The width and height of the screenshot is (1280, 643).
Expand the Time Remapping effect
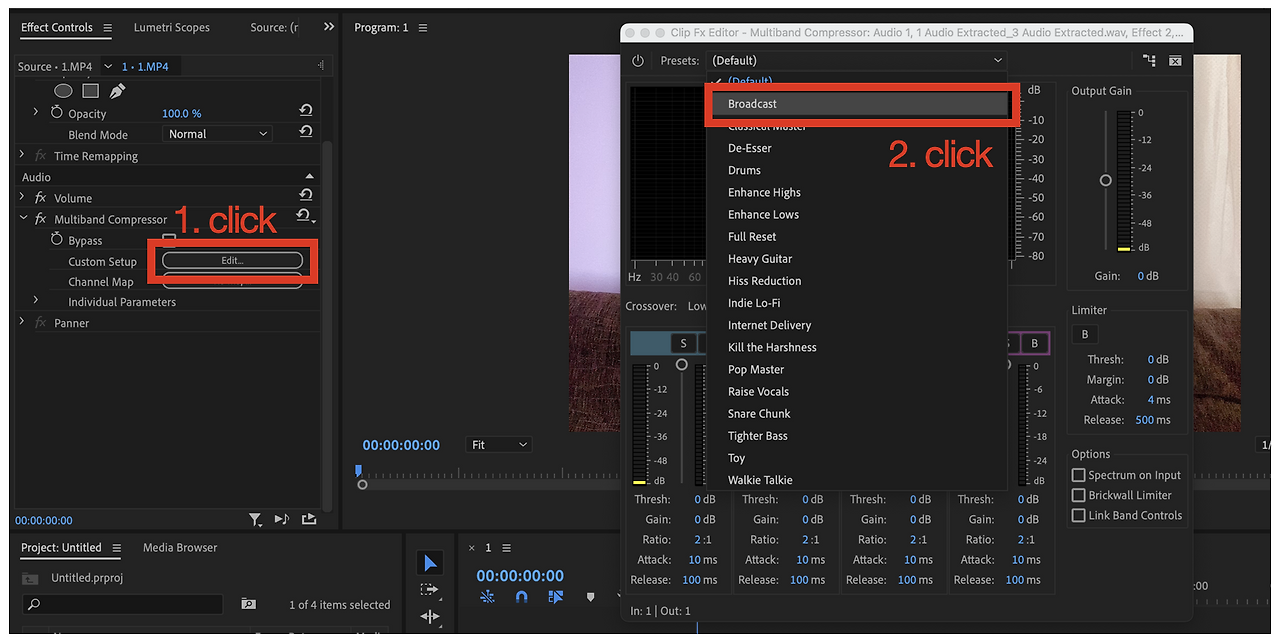[x=22, y=155]
